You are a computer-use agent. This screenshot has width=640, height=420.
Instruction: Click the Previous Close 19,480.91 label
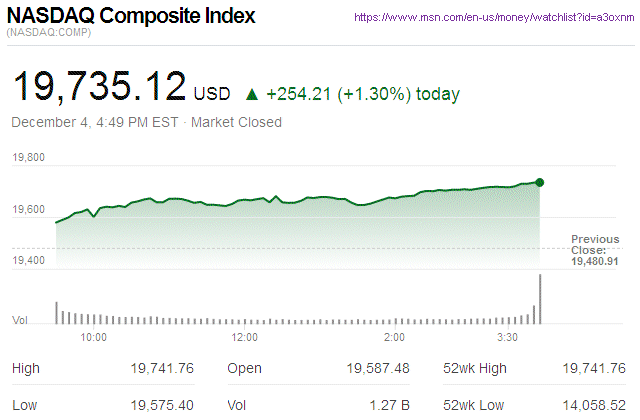(595, 250)
